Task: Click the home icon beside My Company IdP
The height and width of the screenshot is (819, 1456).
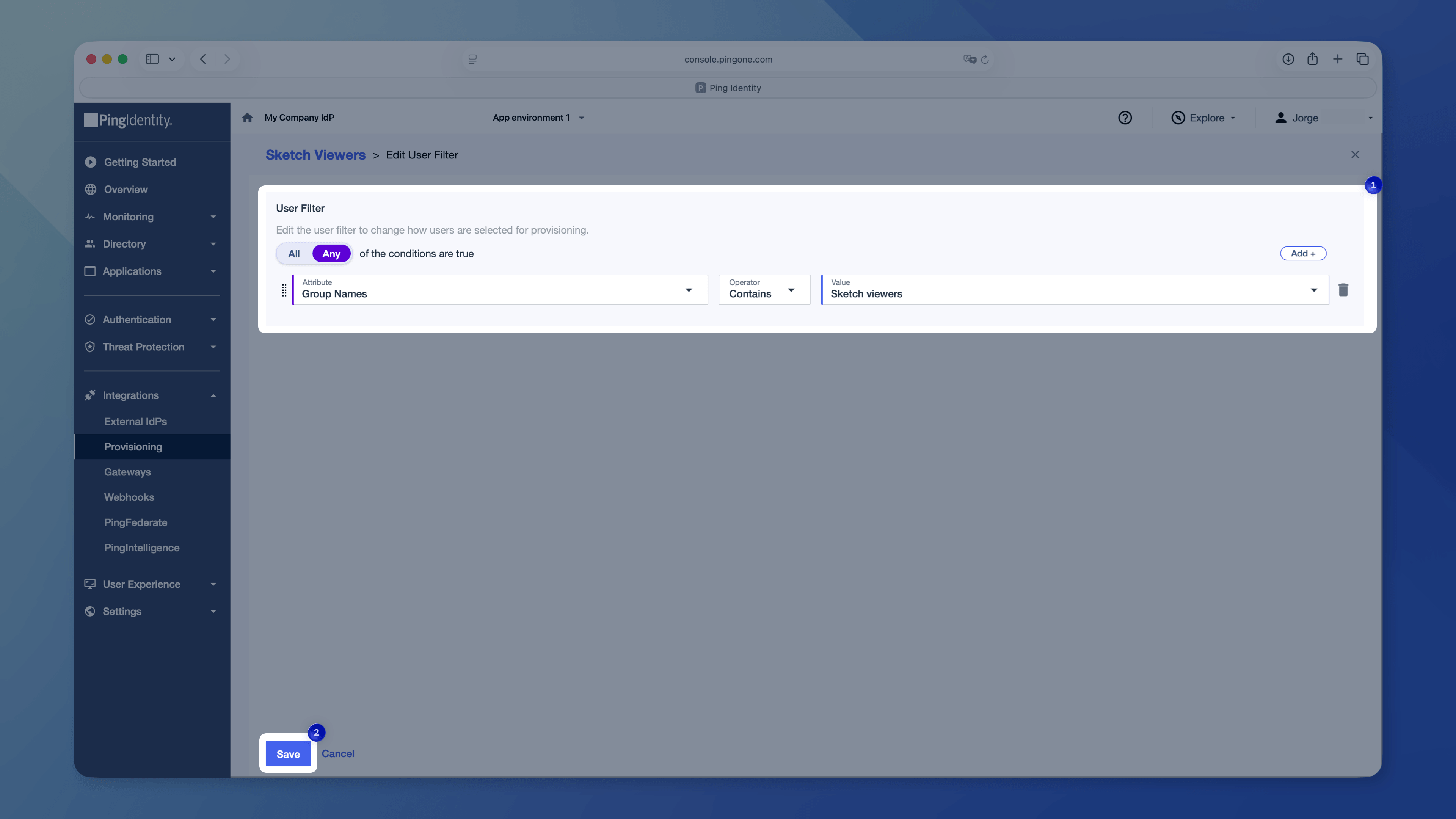Action: (247, 118)
